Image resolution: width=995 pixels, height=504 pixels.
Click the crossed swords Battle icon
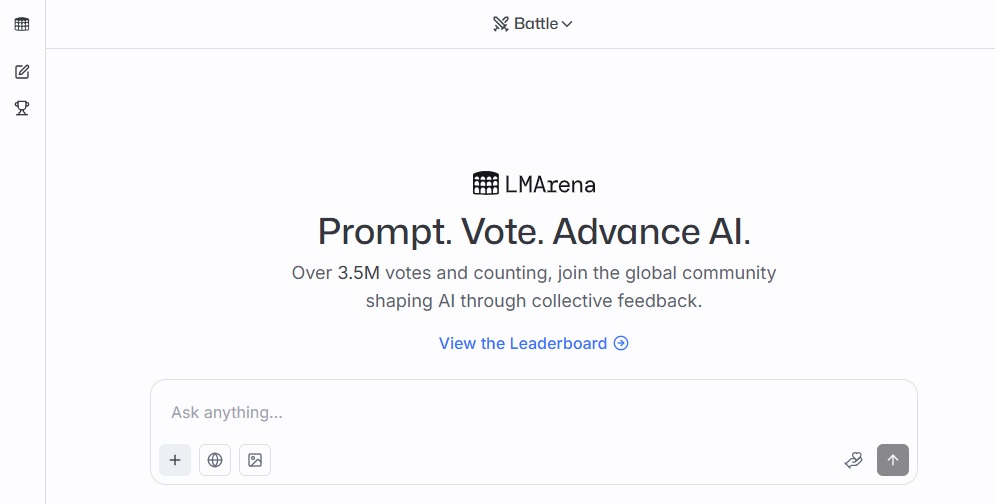click(x=501, y=24)
